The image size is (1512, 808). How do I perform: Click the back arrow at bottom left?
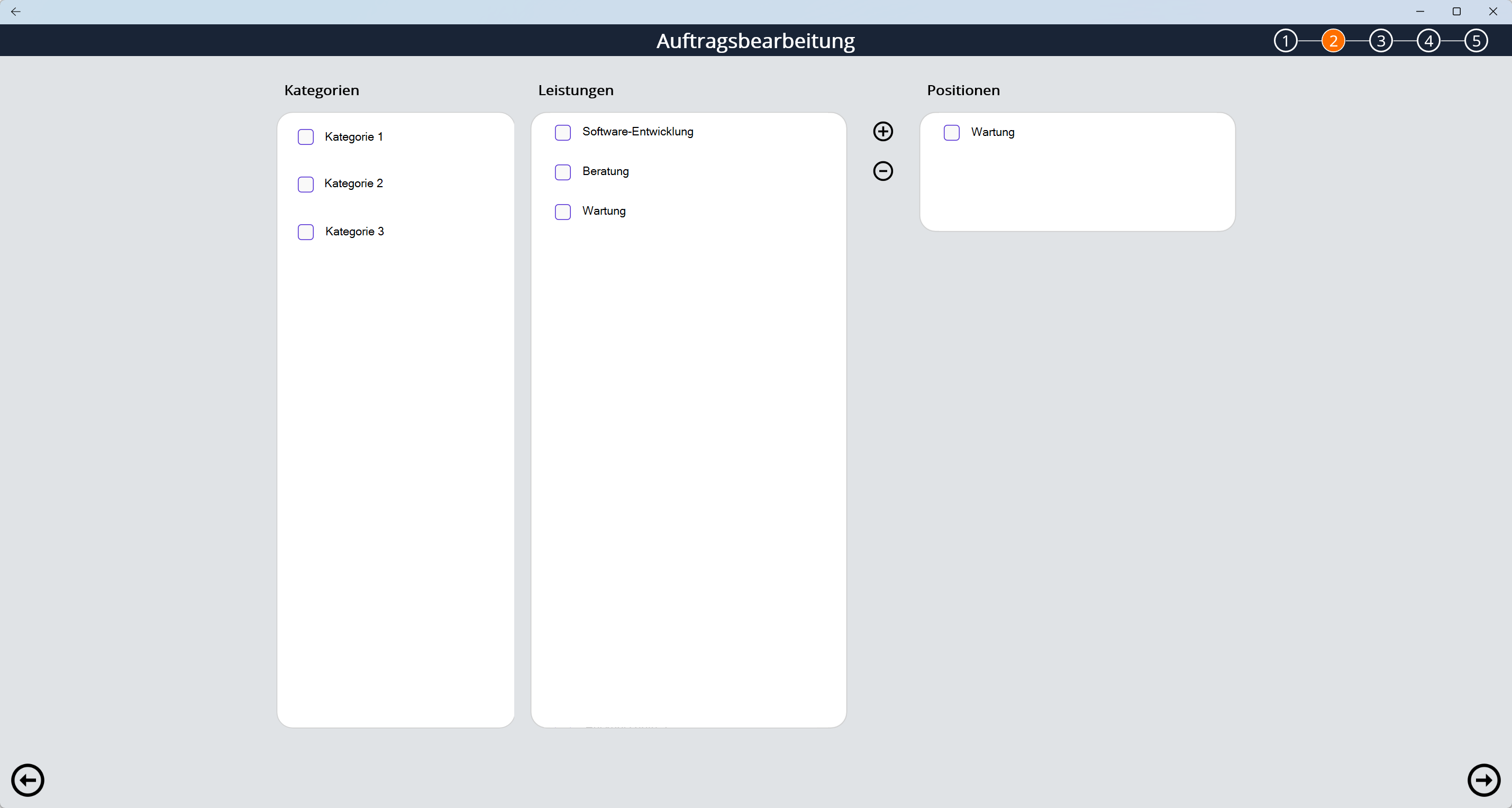click(28, 780)
